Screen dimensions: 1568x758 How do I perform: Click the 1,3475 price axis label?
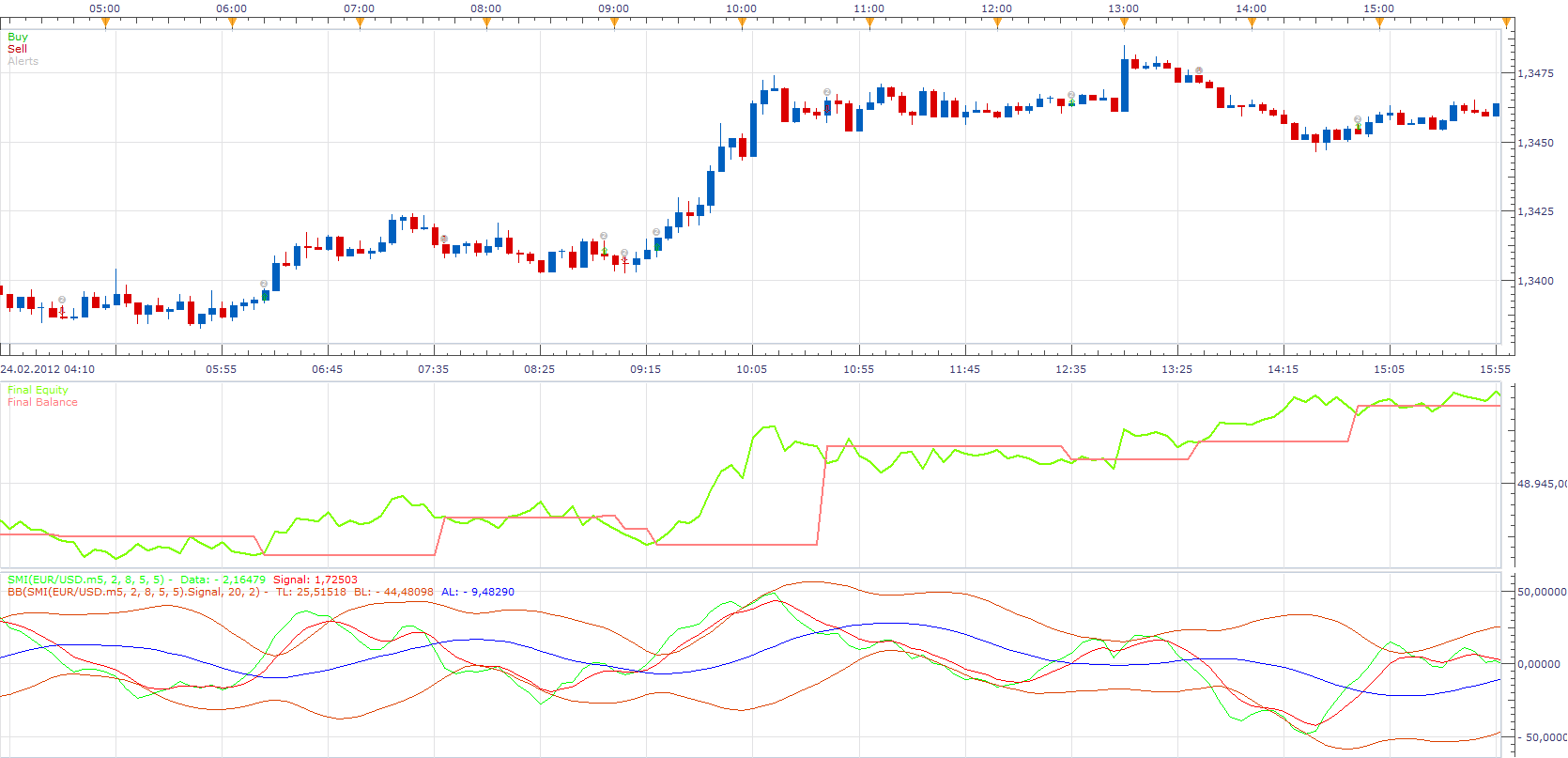click(x=1536, y=73)
